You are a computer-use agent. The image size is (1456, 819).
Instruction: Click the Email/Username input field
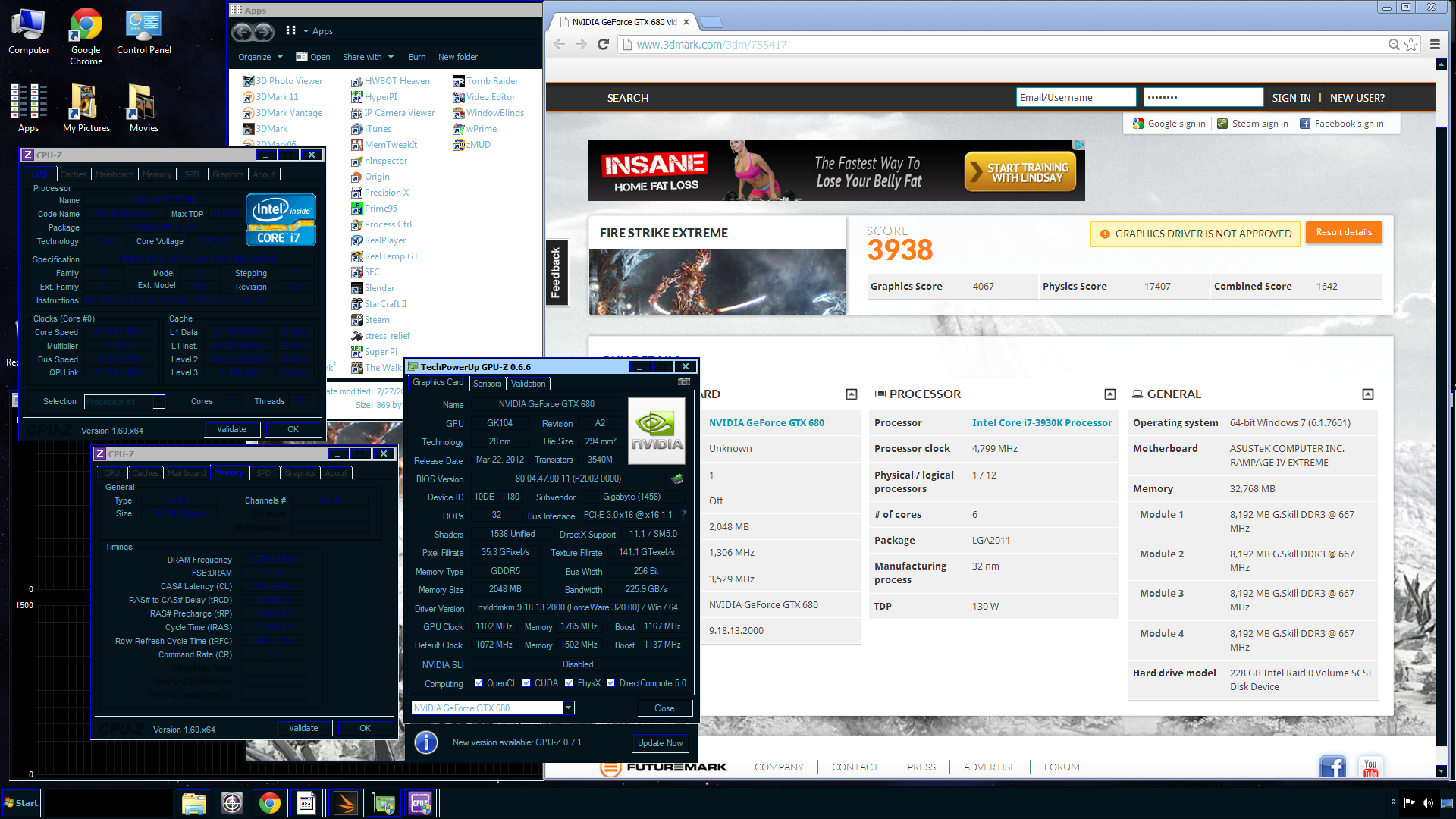click(1076, 97)
